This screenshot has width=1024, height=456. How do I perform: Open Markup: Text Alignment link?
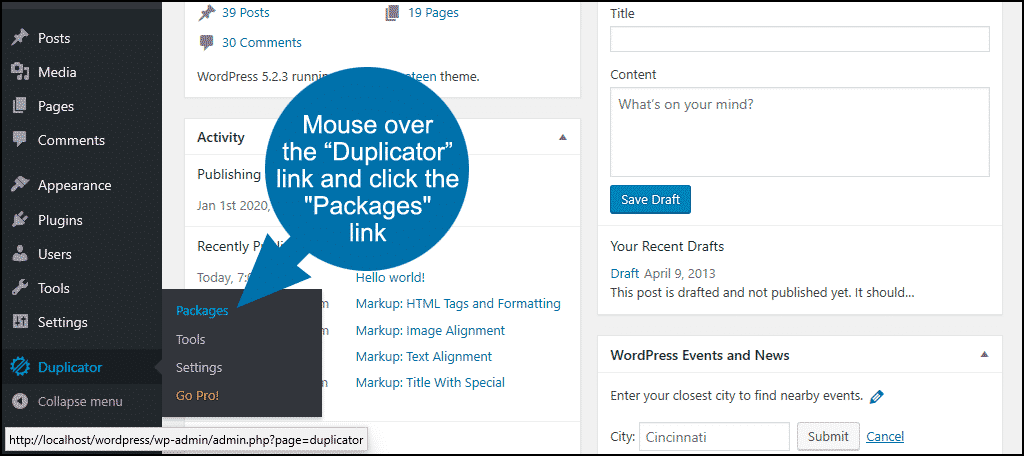pos(424,357)
